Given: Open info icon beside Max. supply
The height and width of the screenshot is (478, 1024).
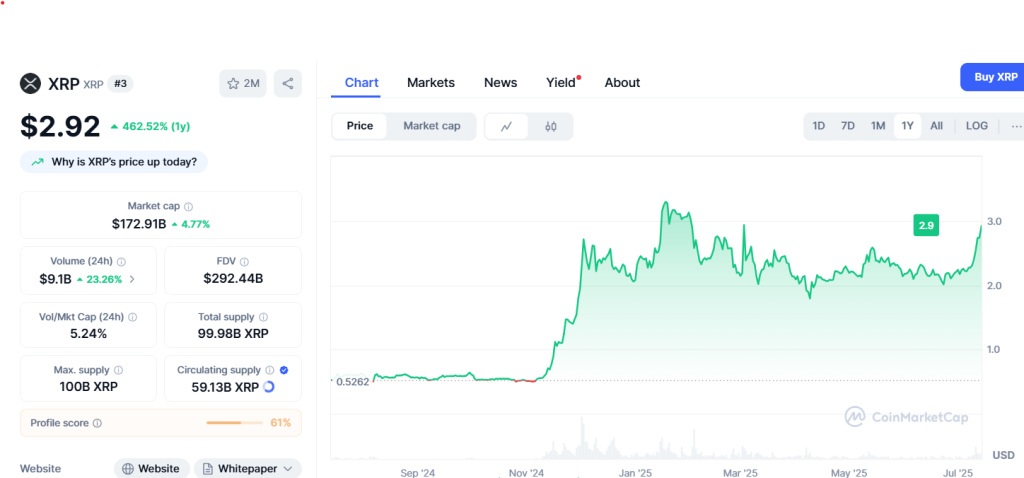Looking at the screenshot, I should coord(118,370).
